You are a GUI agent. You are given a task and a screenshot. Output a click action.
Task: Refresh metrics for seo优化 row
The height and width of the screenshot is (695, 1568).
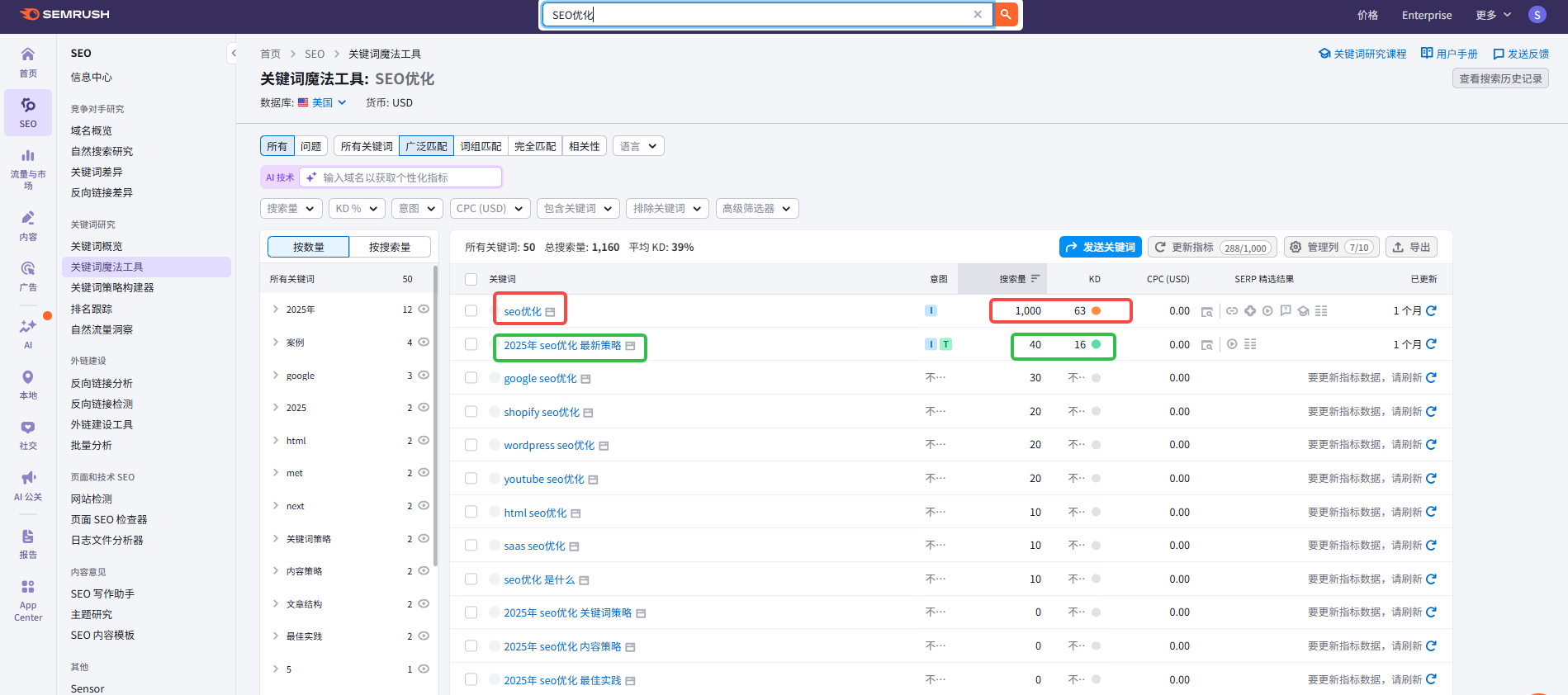click(x=1431, y=311)
